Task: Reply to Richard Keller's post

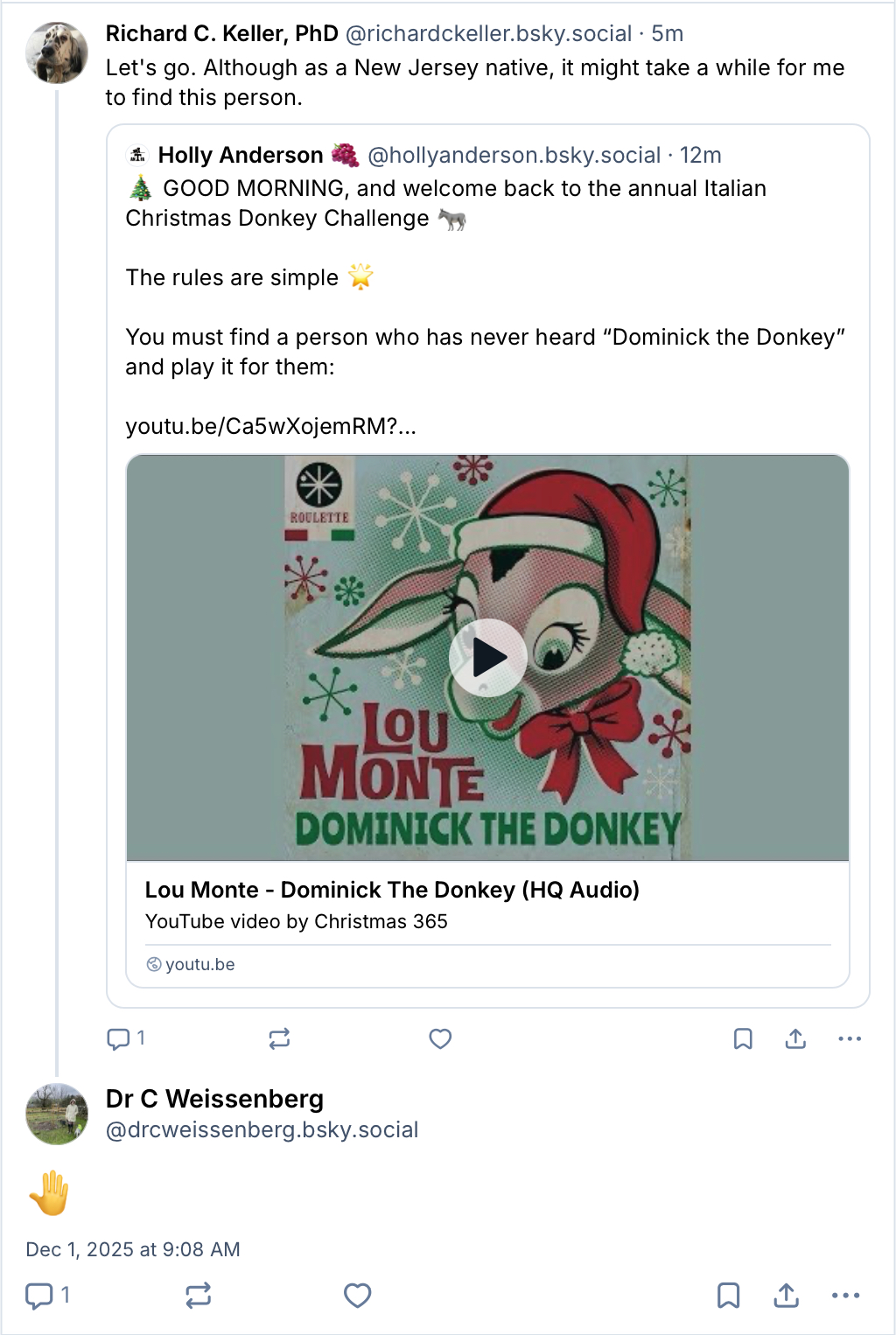Action: 118,1038
